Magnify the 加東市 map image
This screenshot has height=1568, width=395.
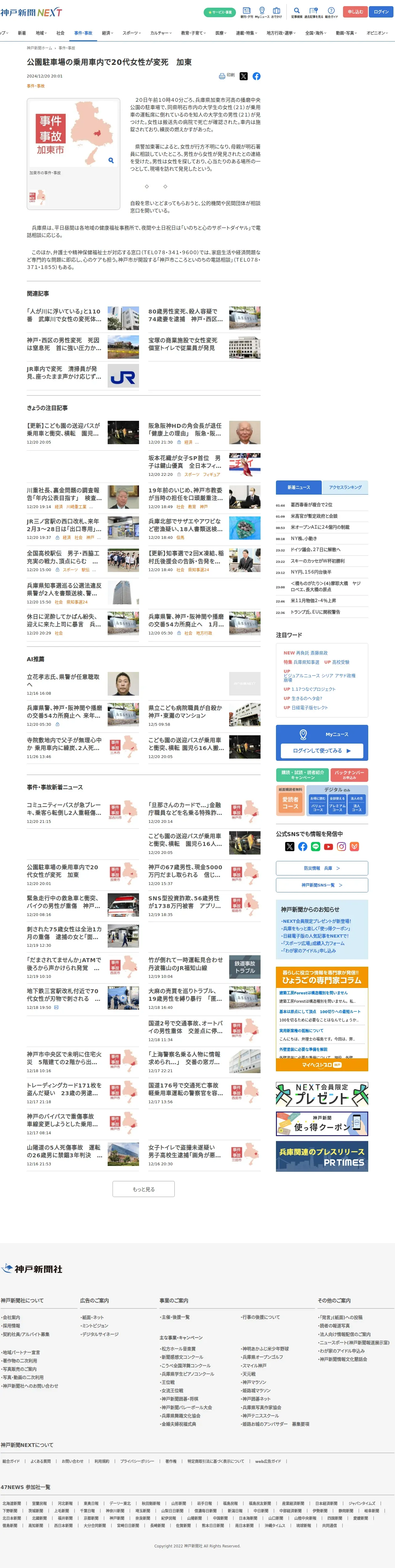pyautogui.click(x=111, y=161)
